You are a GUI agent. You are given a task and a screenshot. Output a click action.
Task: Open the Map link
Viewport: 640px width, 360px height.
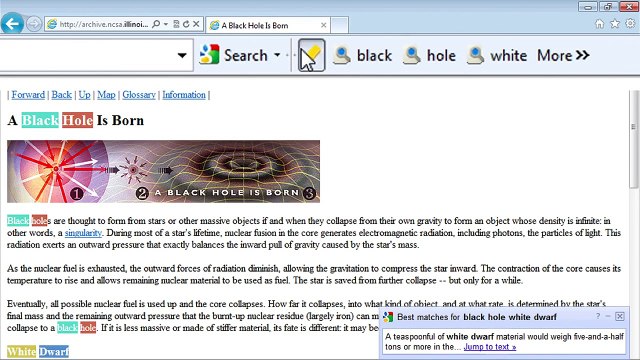coord(106,95)
